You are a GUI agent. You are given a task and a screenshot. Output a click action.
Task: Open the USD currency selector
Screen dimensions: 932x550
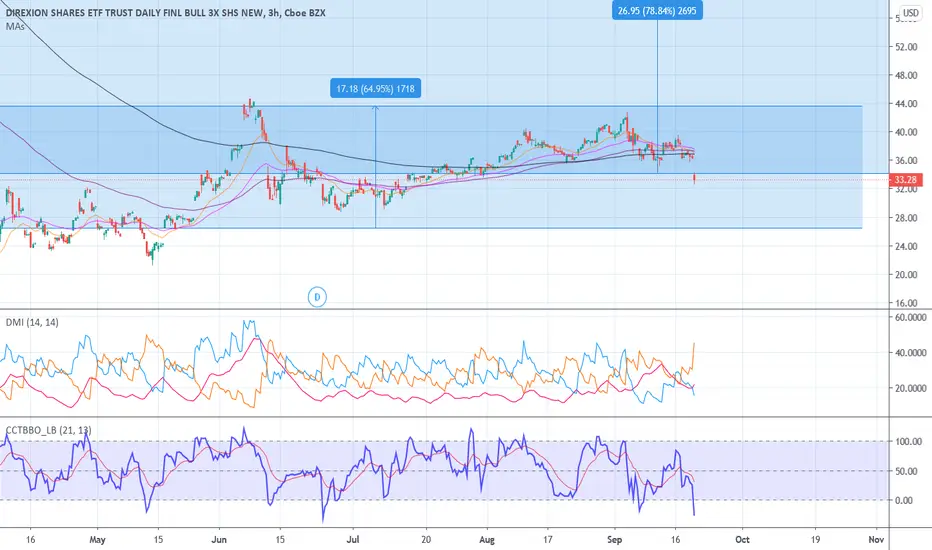coord(911,13)
